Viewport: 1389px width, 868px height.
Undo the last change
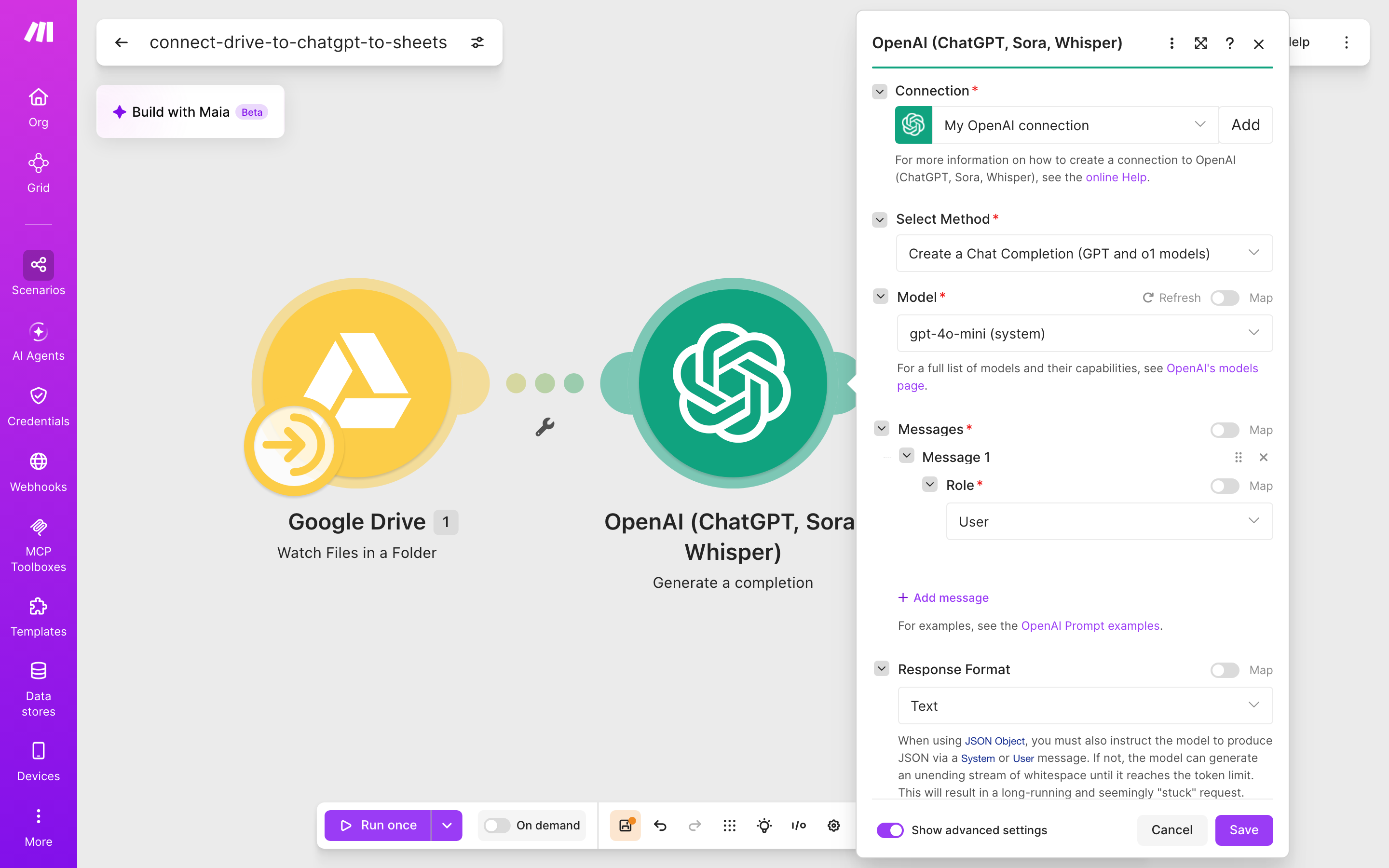[x=660, y=825]
